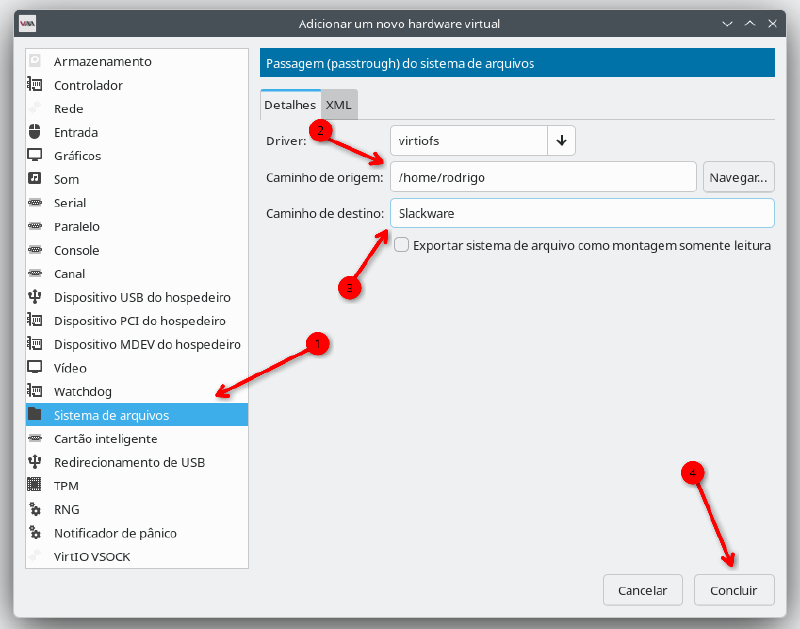Open the Detalhes tab
The width and height of the screenshot is (800, 629).
pos(290,104)
